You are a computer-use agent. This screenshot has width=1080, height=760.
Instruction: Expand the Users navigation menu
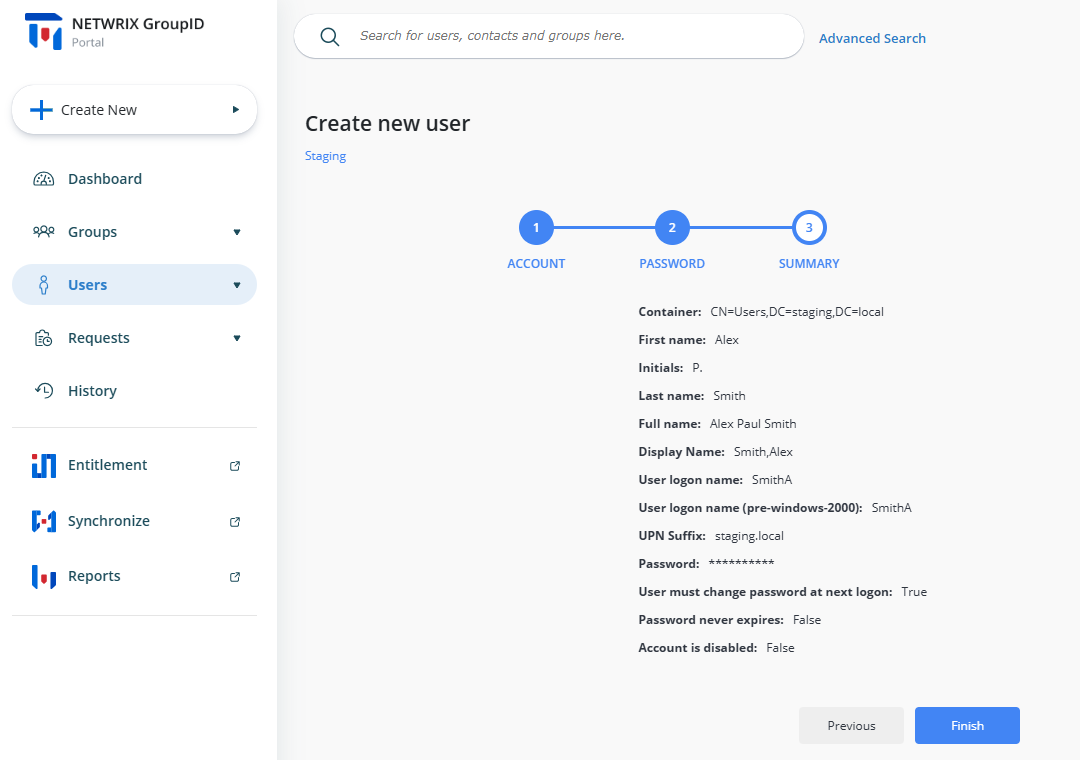click(x=236, y=284)
